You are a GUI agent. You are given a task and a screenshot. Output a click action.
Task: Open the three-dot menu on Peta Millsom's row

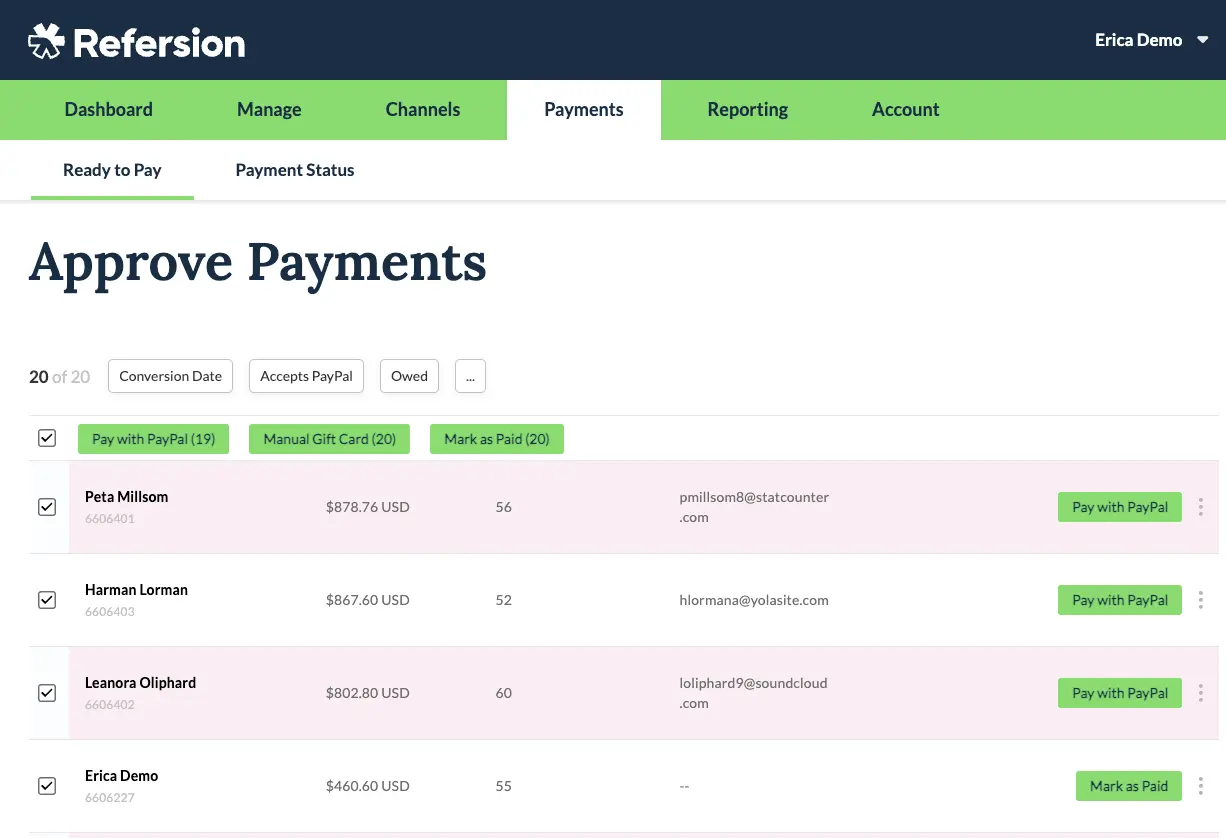tap(1200, 507)
